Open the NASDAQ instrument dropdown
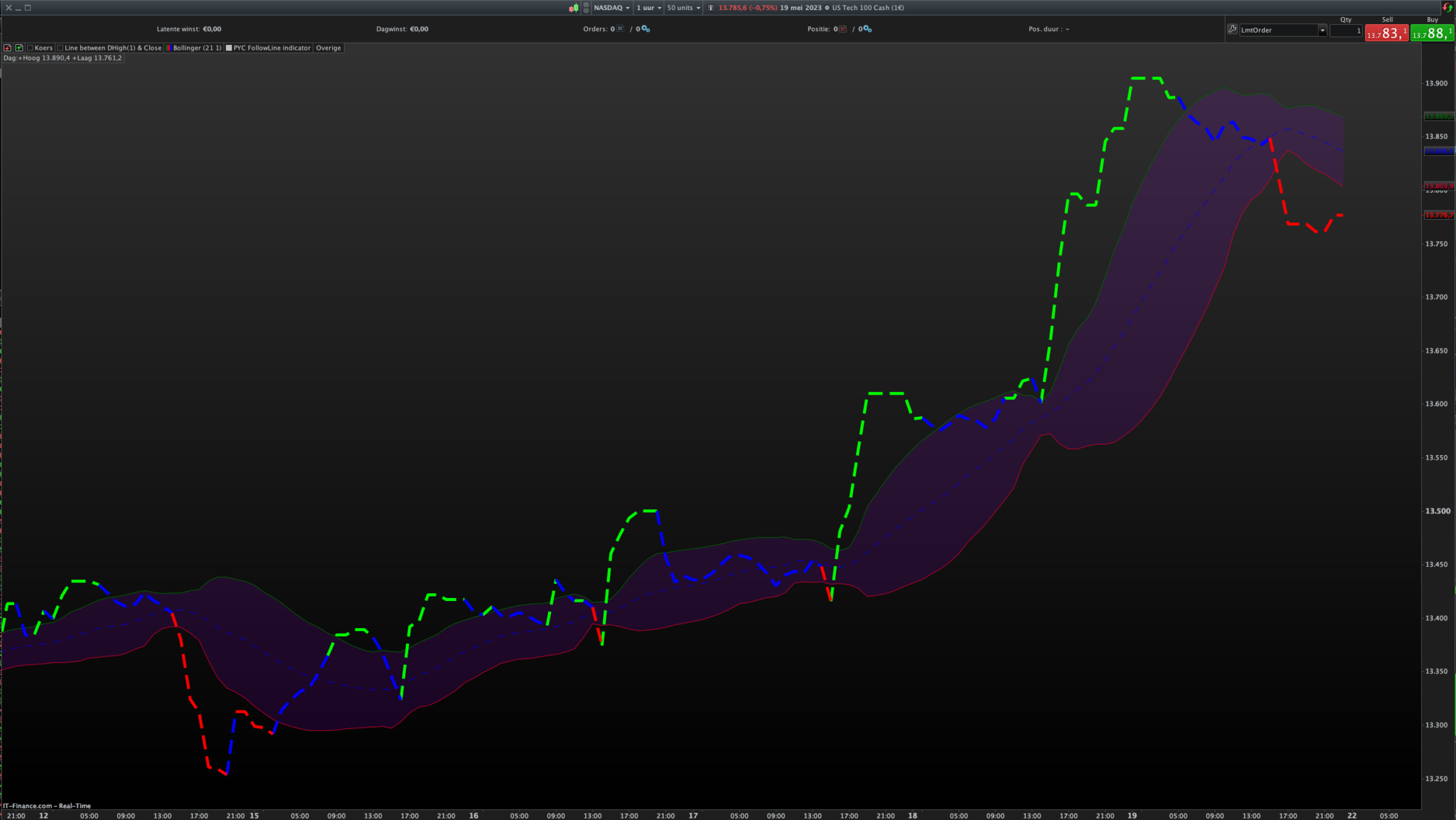Screen dimensions: 1456x820 pos(611,8)
